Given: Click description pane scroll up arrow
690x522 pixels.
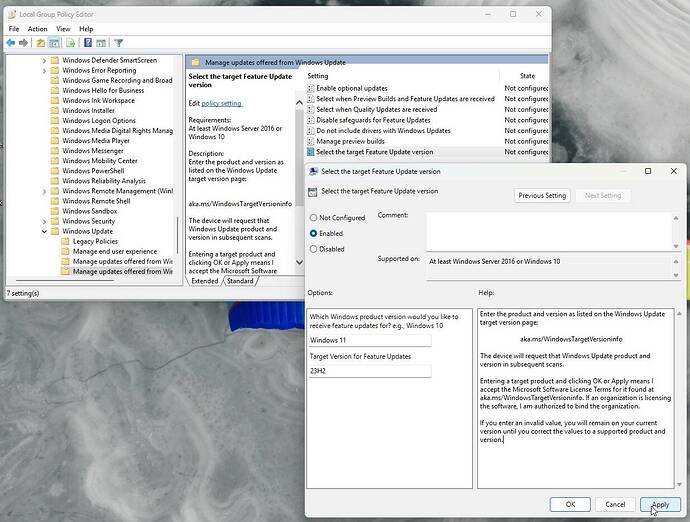Looking at the screenshot, I should [299, 103].
